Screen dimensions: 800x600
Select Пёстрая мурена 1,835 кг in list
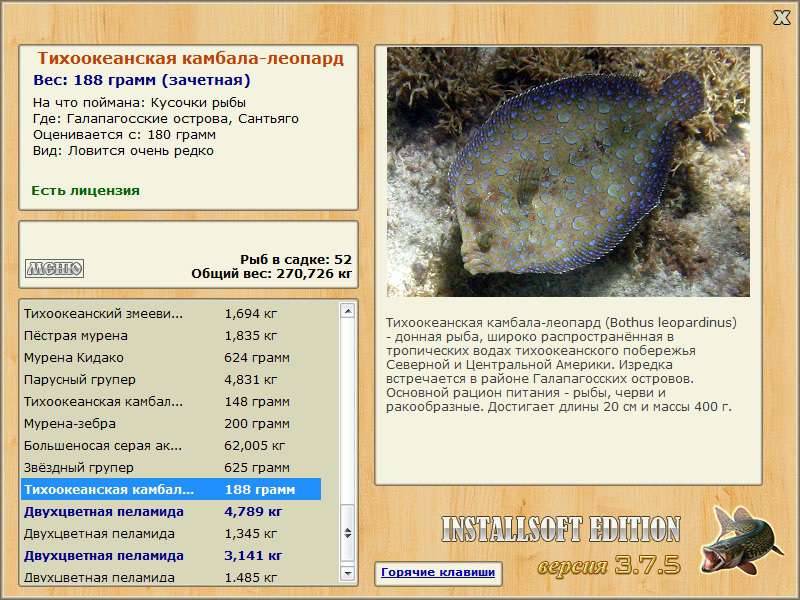[171, 336]
